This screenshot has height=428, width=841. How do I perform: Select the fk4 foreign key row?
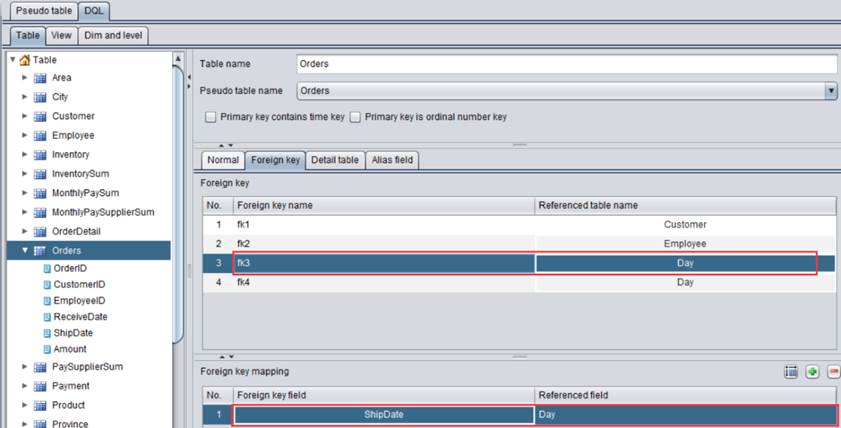click(x=519, y=283)
